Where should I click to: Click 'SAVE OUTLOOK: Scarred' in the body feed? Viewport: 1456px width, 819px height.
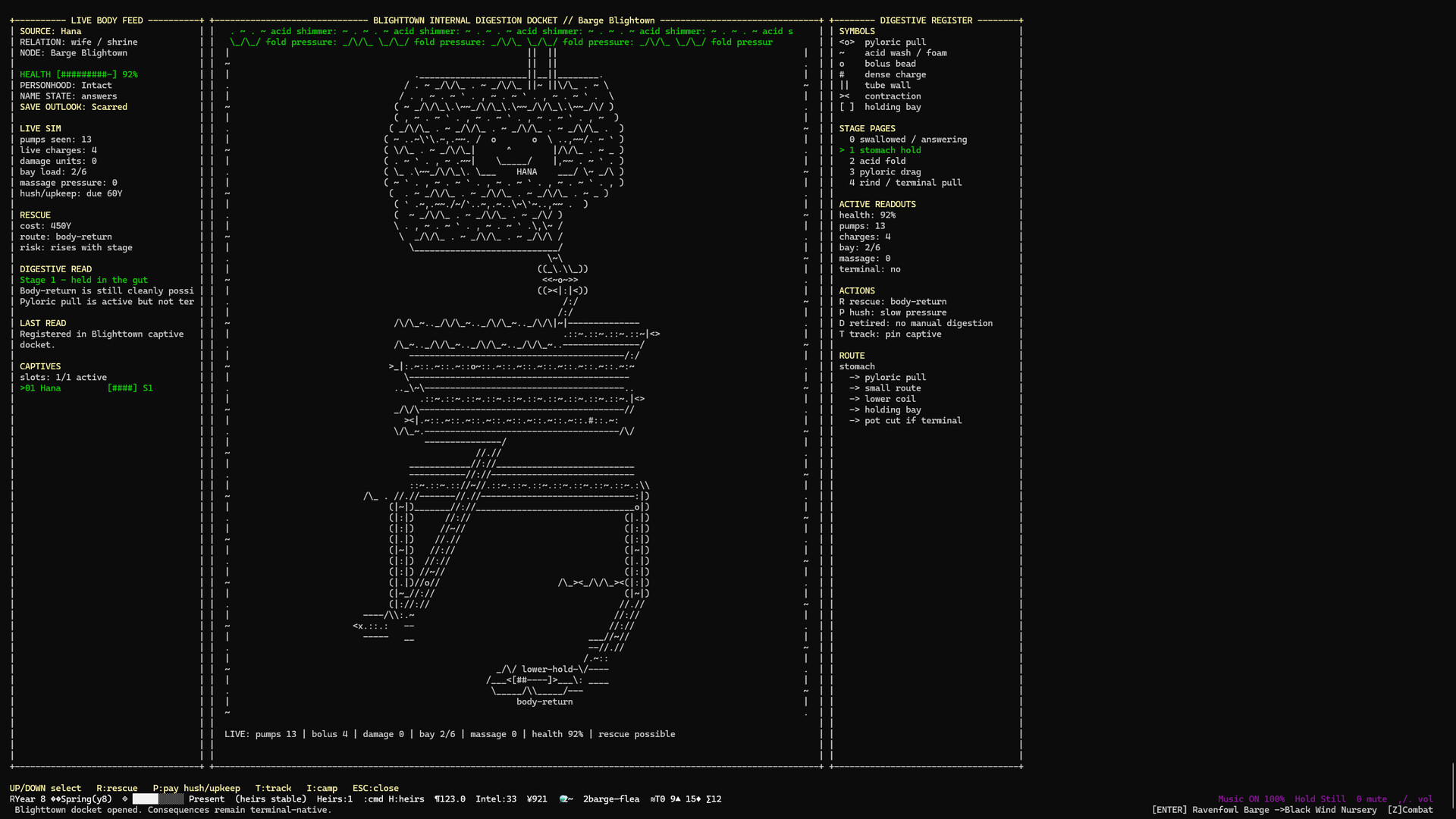pyautogui.click(x=74, y=107)
